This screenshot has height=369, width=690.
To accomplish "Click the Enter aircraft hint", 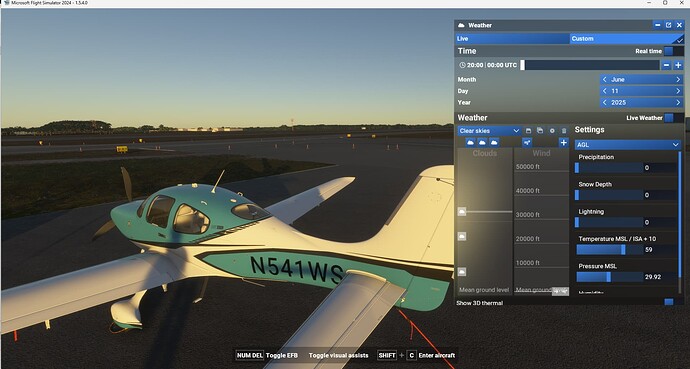I will pos(416,355).
